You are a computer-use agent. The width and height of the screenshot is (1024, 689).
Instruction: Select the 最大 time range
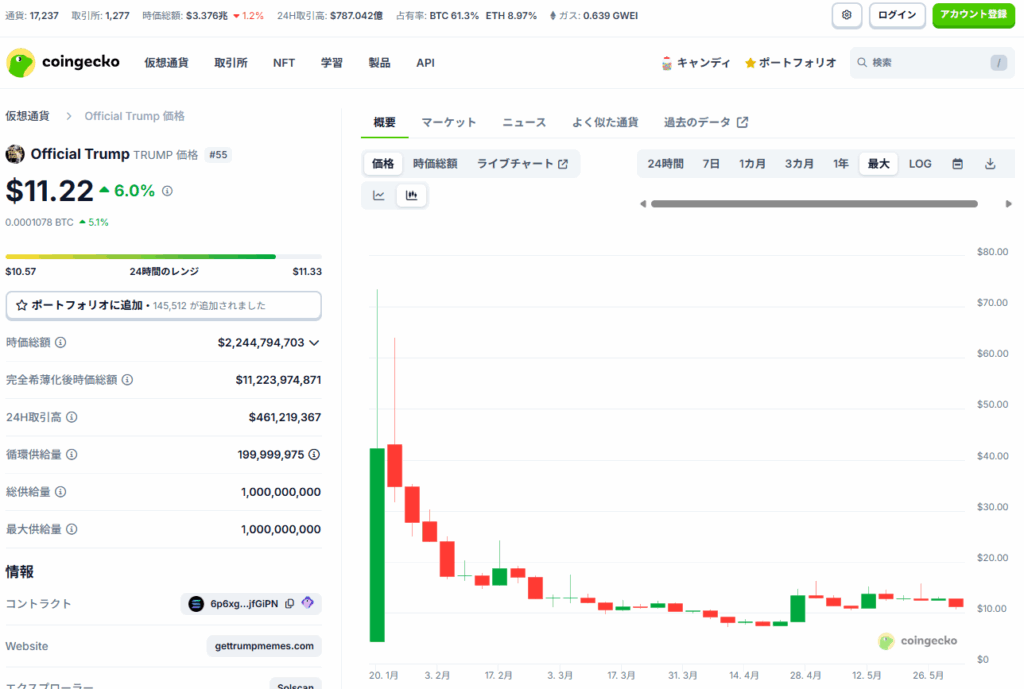coord(878,164)
